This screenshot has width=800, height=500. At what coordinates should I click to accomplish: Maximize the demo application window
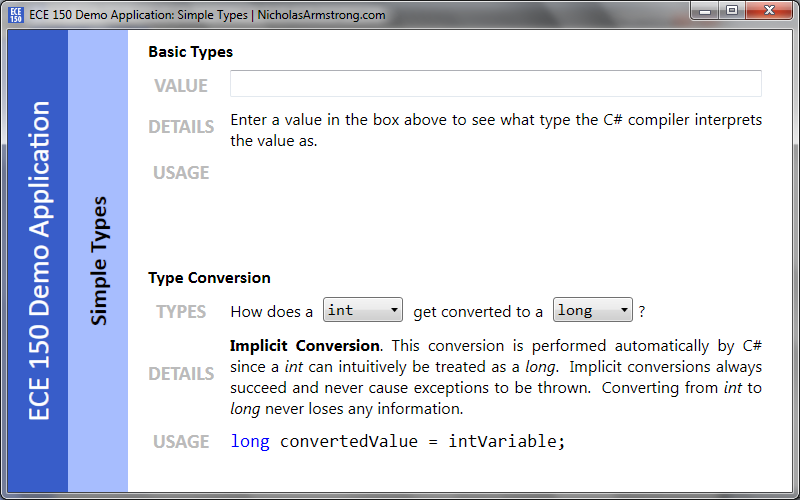732,11
